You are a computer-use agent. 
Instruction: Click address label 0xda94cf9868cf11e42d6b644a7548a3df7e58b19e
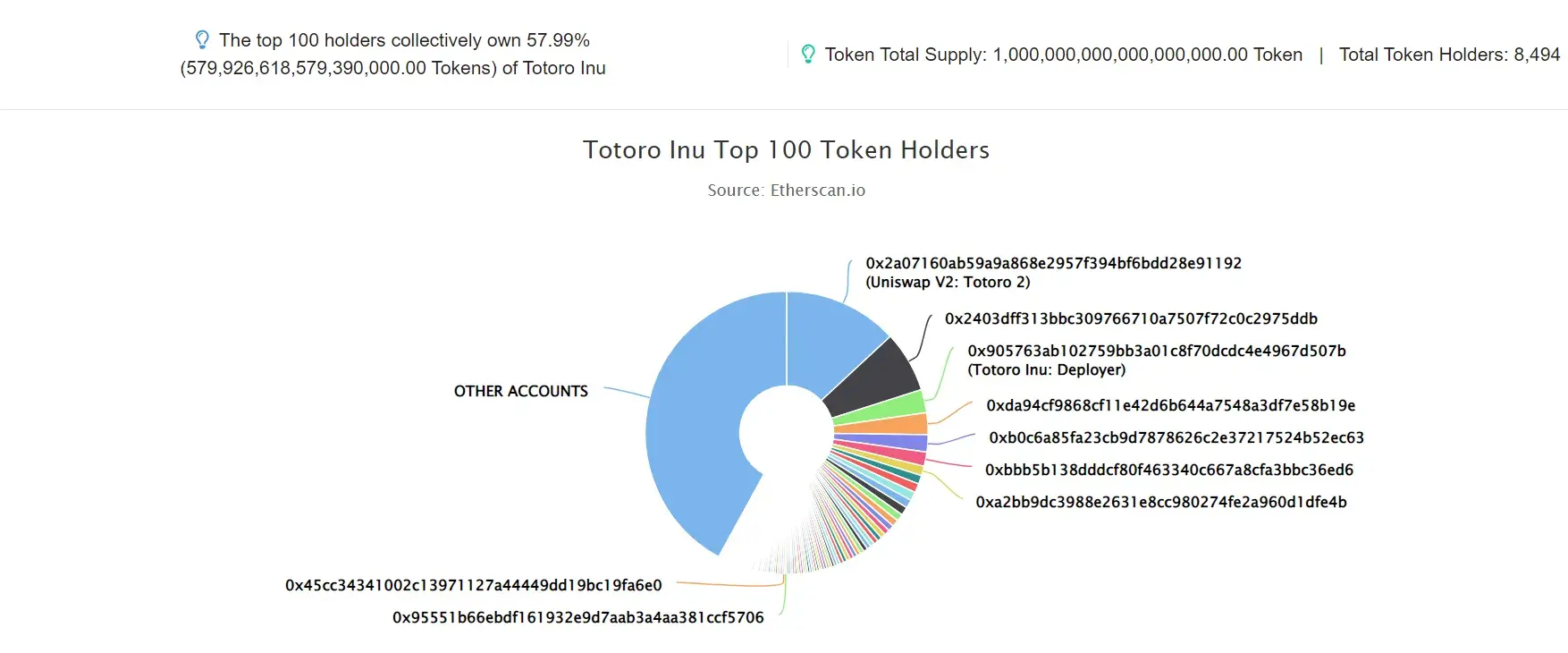[1170, 405]
